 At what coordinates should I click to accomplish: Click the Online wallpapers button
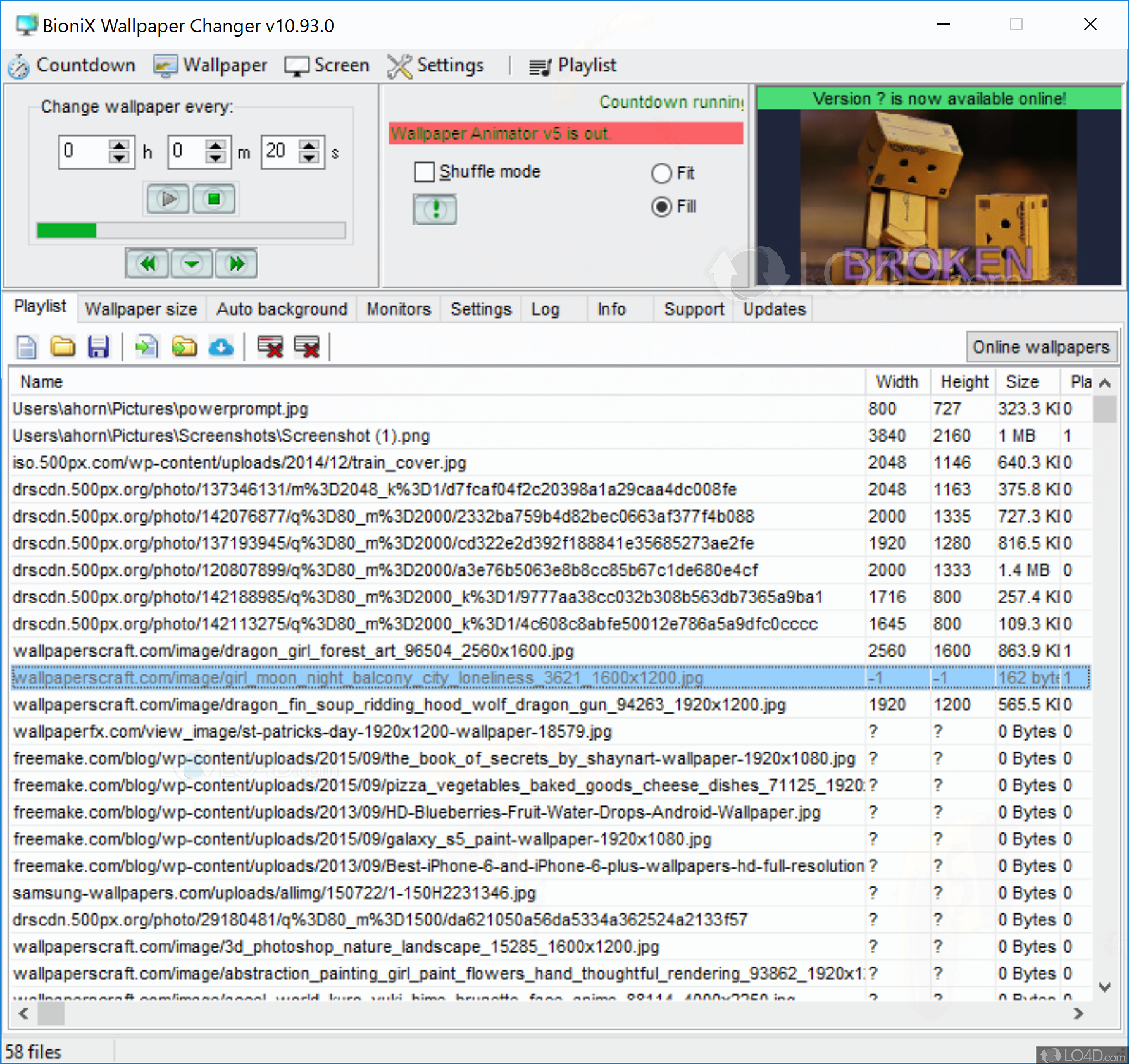click(x=1040, y=347)
